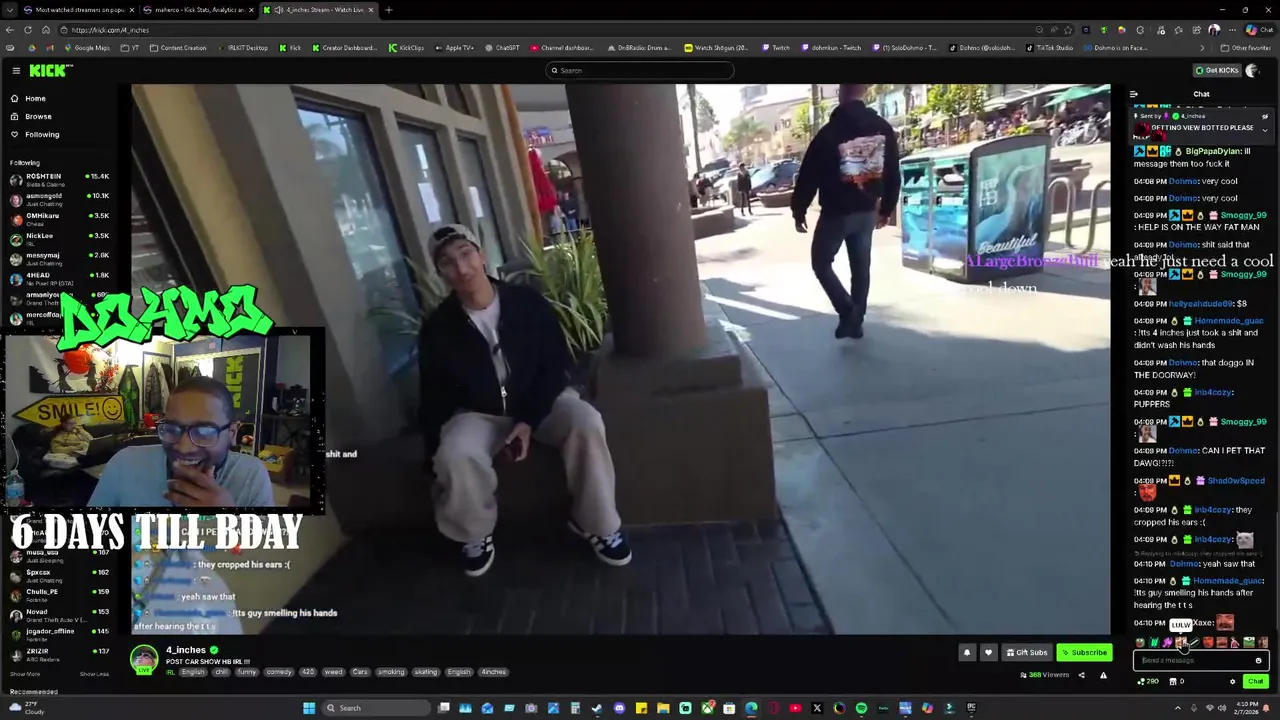
Task: Open ROSHTEIN's channel from the following list
Action: click(60, 179)
